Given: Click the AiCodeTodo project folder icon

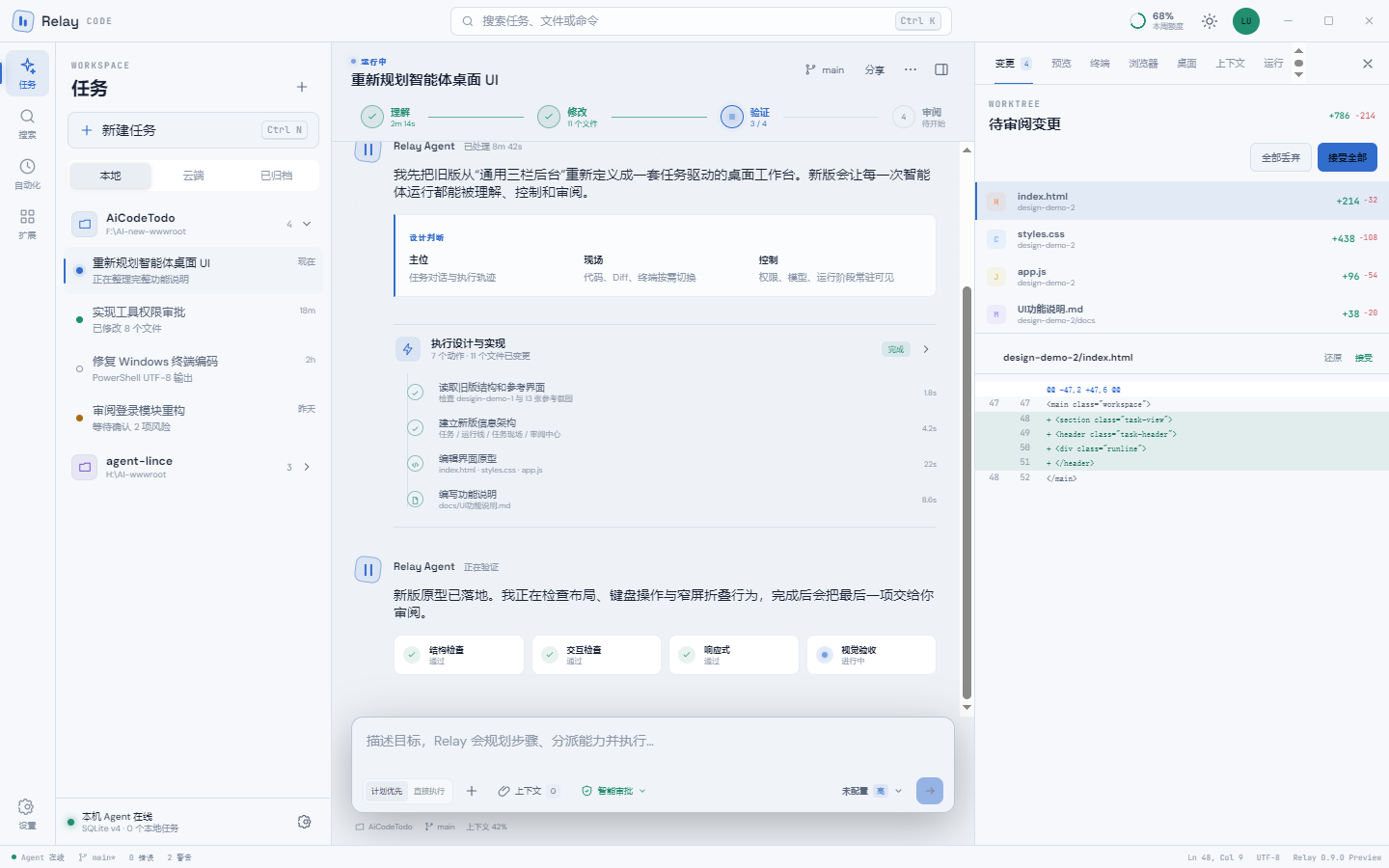Looking at the screenshot, I should pos(85,224).
